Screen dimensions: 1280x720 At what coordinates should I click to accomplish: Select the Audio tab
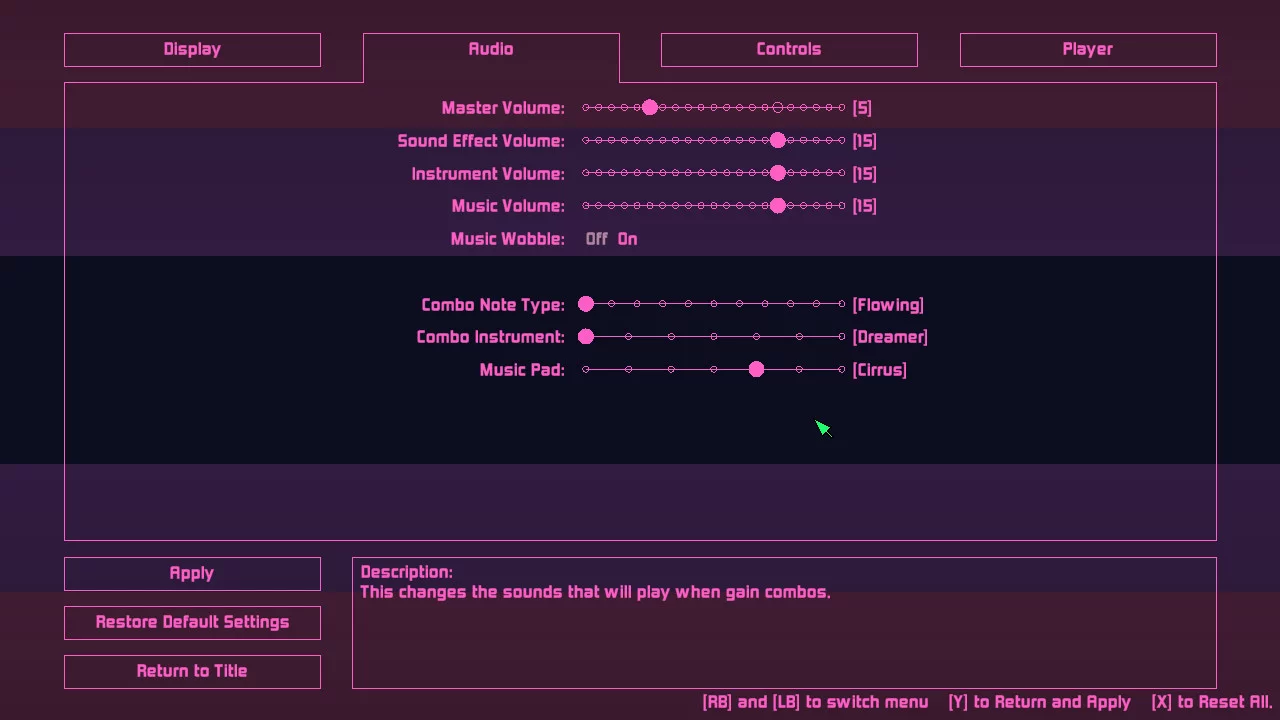coord(491,50)
